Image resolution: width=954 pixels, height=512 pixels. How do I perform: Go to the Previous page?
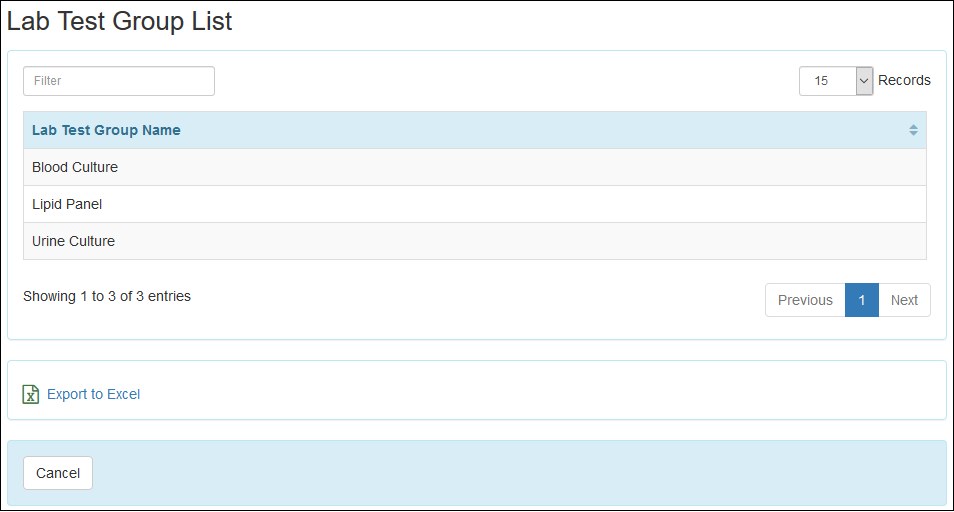pos(805,300)
